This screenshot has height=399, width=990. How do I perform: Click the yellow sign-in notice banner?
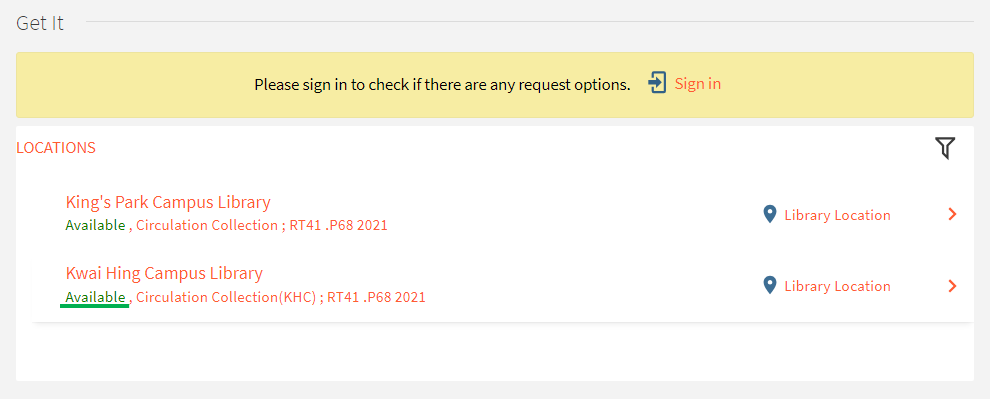(x=495, y=85)
